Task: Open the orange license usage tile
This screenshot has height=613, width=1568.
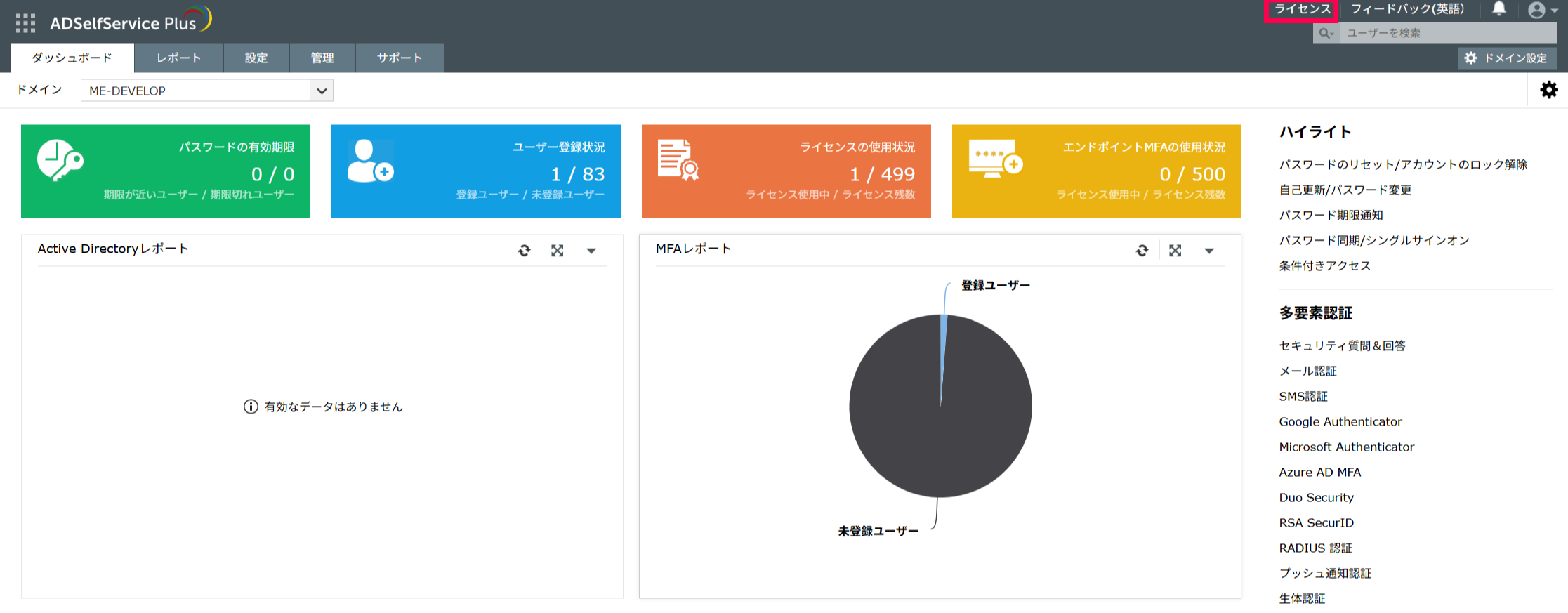Action: click(x=786, y=171)
